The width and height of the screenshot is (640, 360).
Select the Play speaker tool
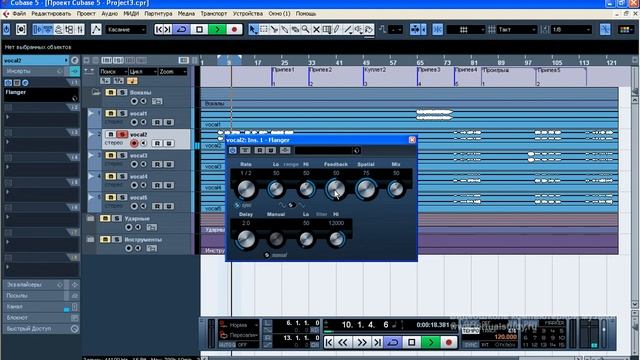pos(358,29)
